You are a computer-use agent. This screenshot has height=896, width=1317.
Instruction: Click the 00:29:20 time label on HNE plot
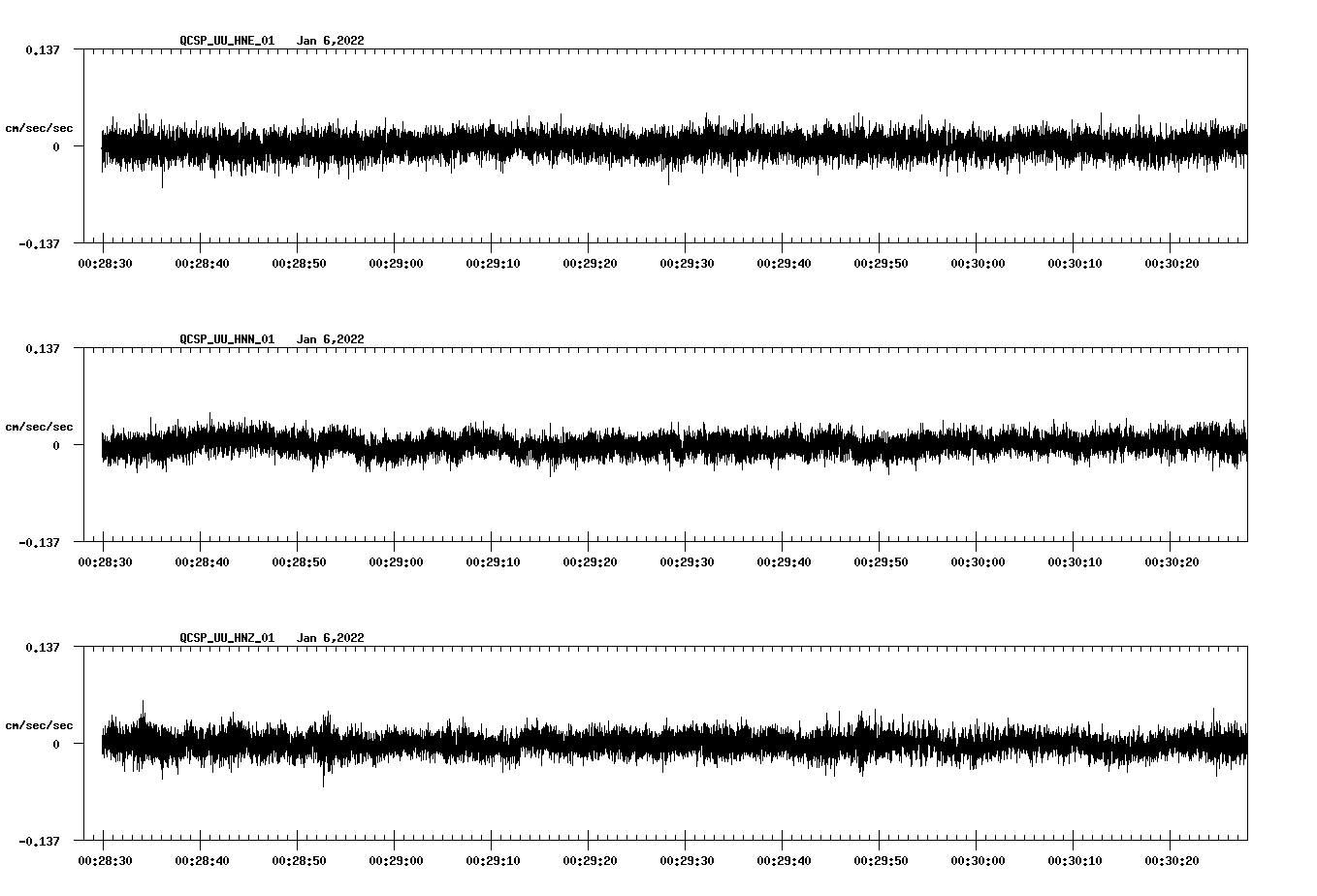(590, 264)
